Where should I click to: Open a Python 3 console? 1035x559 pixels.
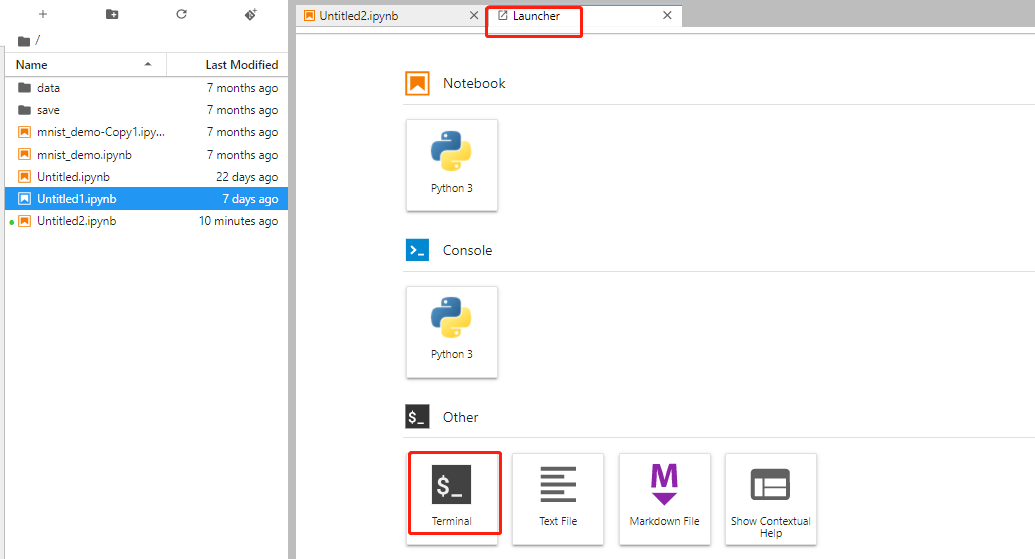452,332
